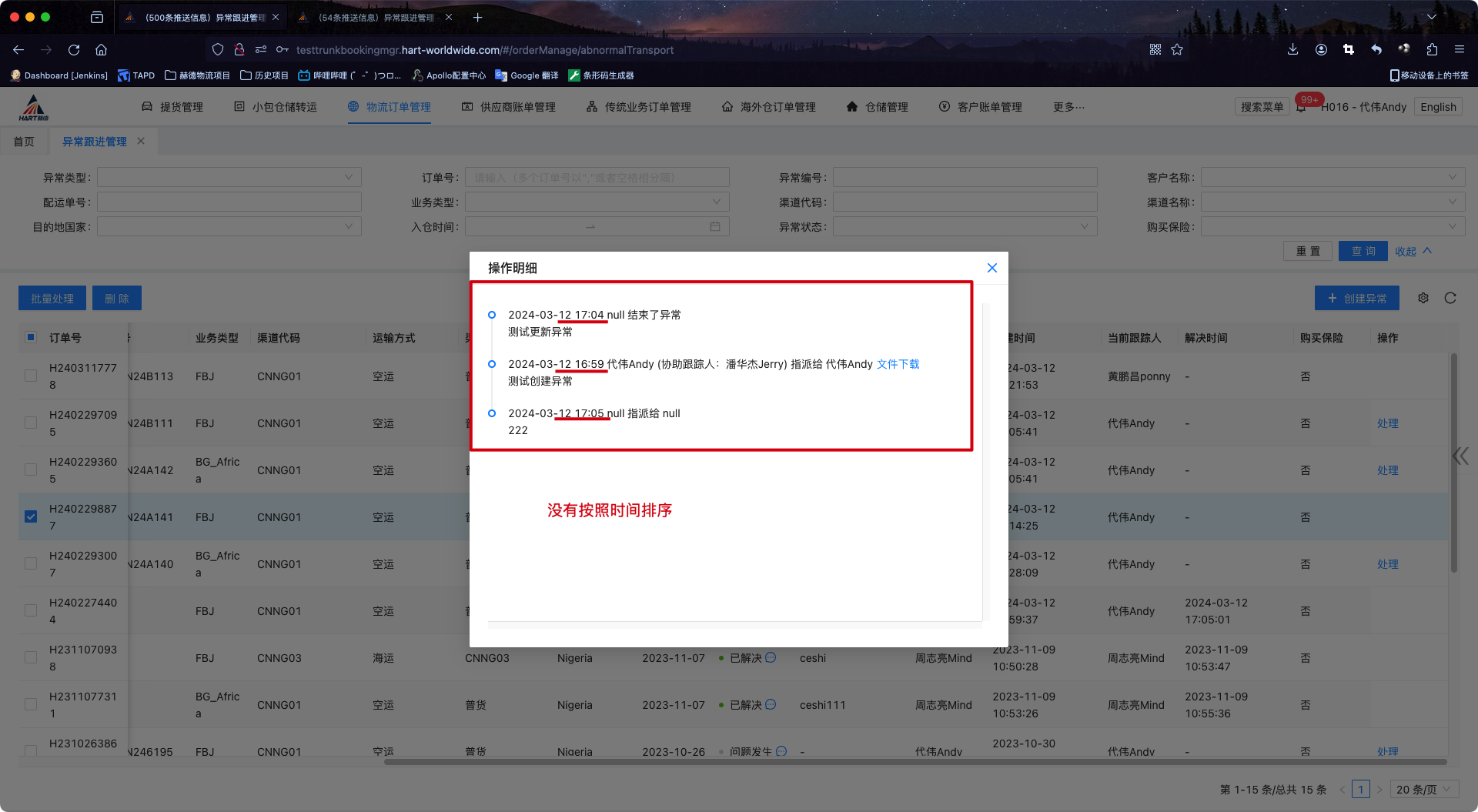The image size is (1478, 812).
Task: Click the browser home icon
Action: click(101, 50)
